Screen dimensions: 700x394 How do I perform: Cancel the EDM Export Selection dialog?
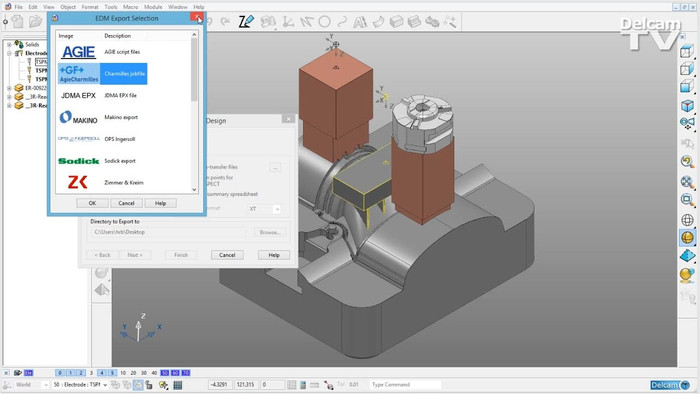[x=126, y=203]
